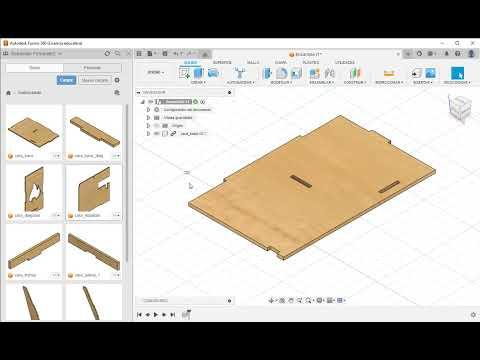Expand the comments panel dot button
This screenshot has width=480, height=360.
[x=229, y=301]
